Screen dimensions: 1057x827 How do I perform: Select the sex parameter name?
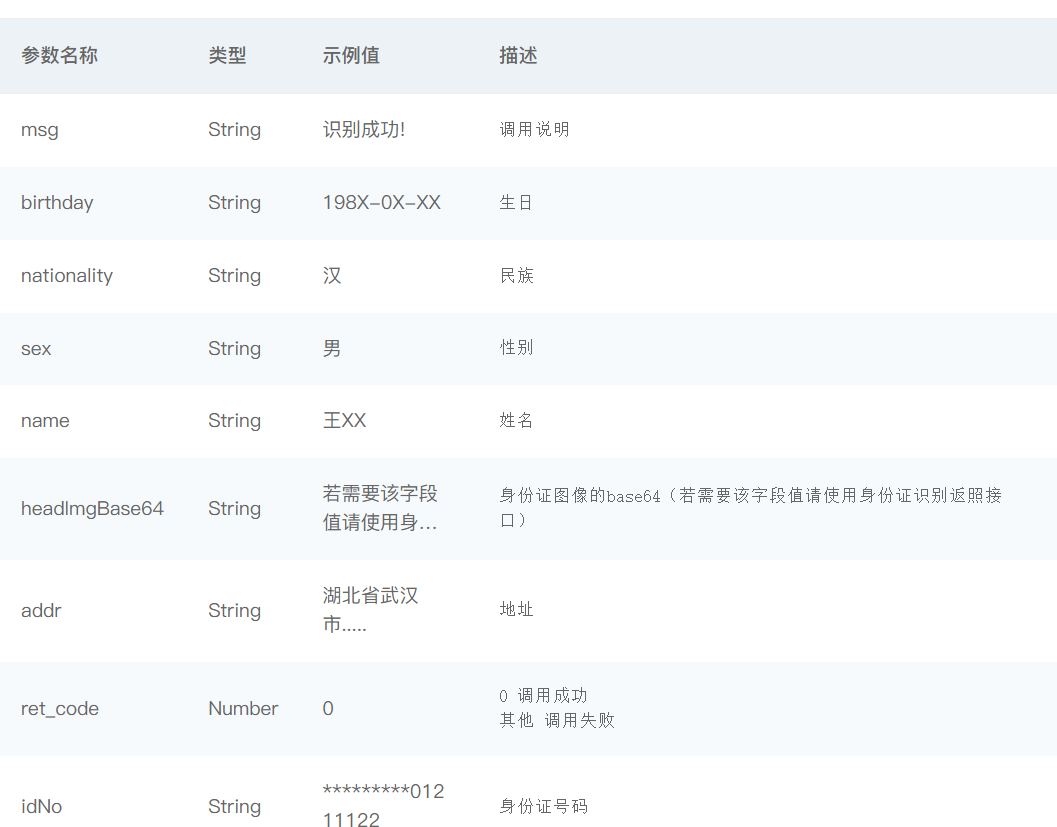pos(36,348)
